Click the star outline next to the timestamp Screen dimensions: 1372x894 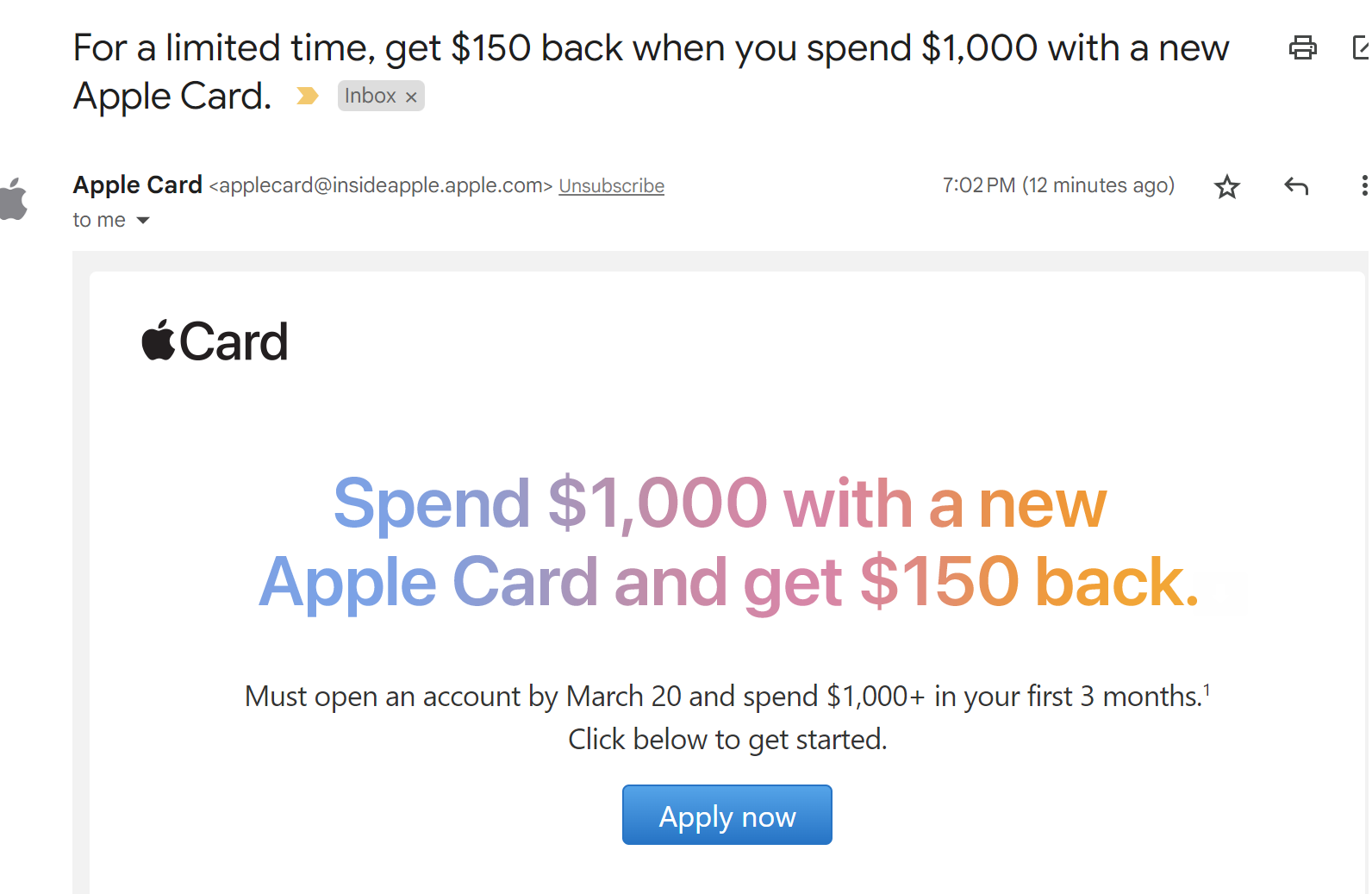(1226, 185)
